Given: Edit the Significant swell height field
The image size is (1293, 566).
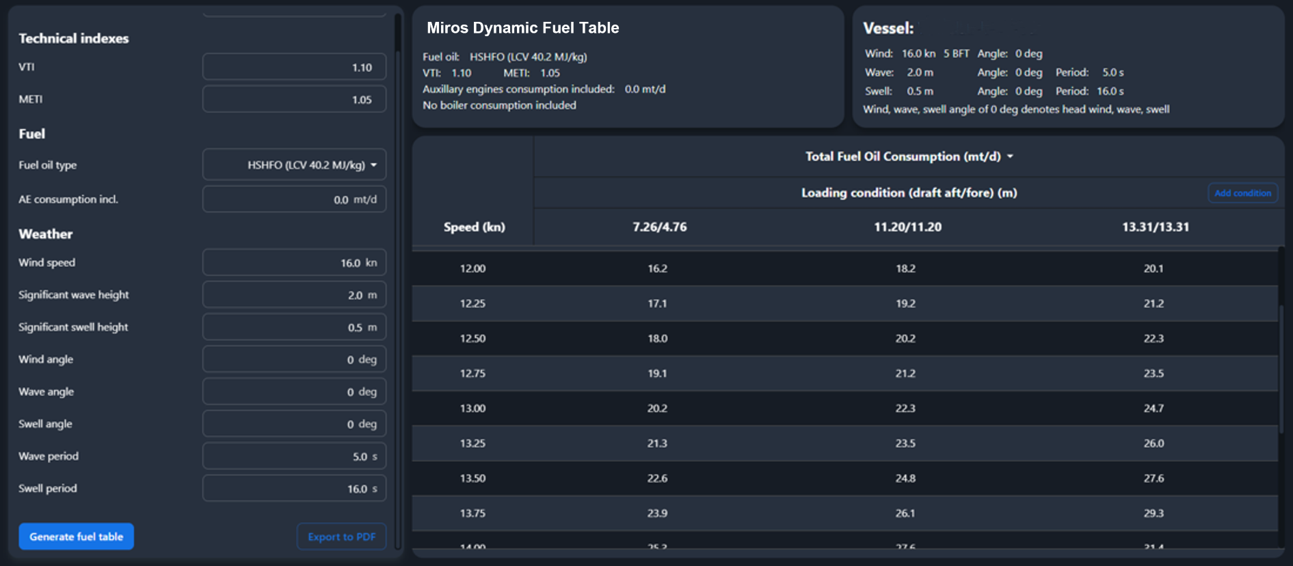Looking at the screenshot, I should pos(294,328).
